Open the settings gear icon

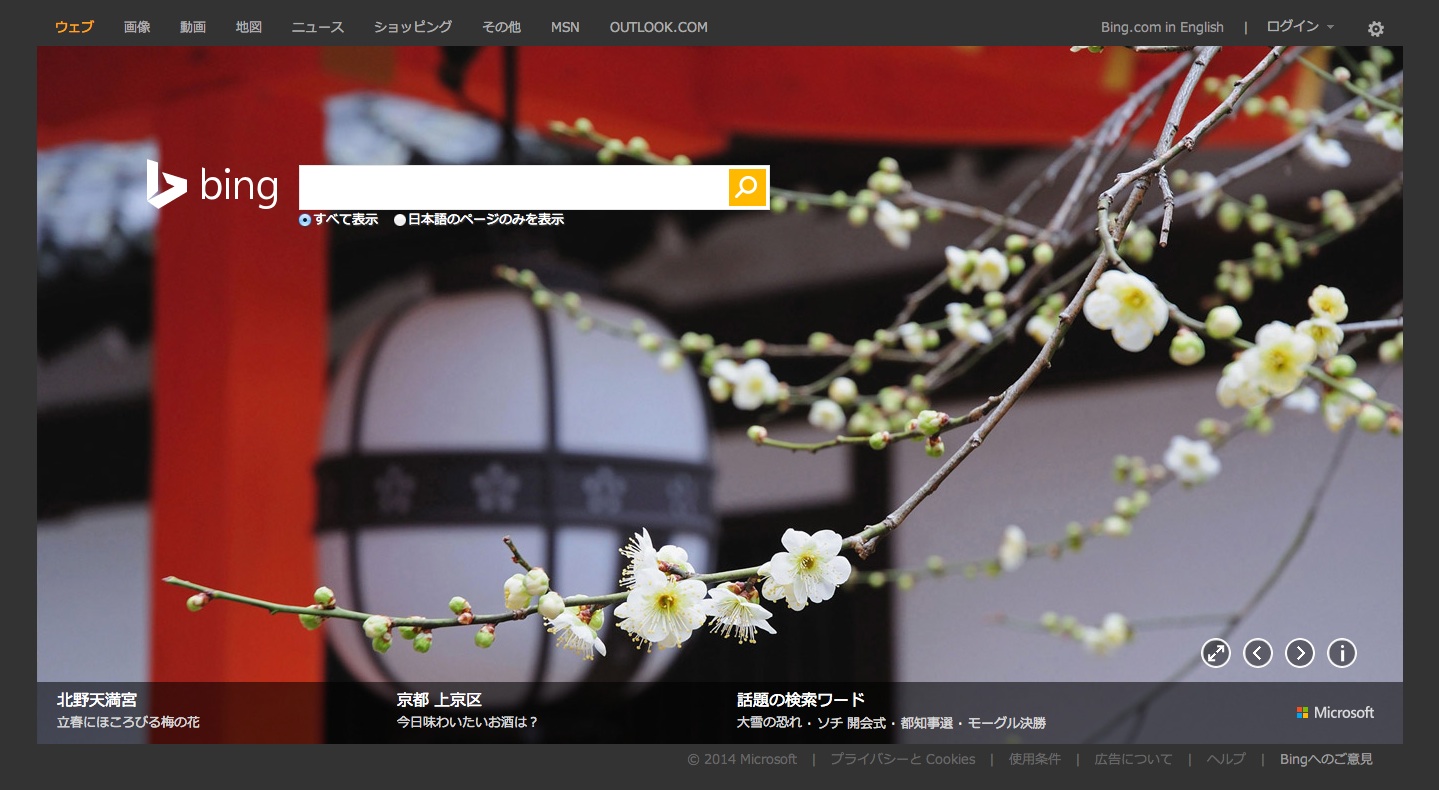pos(1376,29)
